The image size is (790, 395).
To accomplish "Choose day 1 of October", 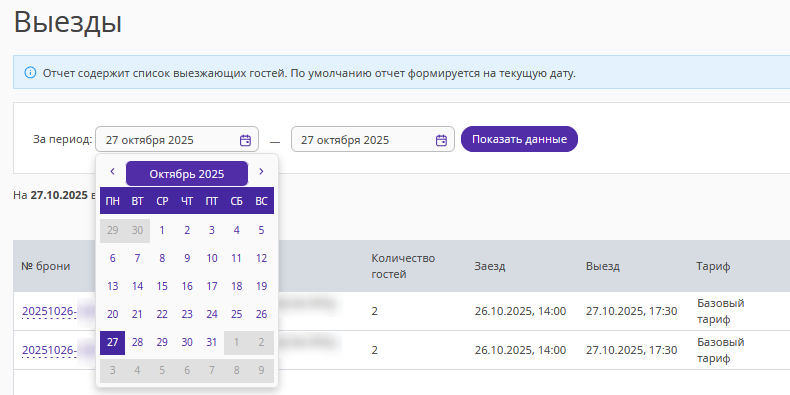I will (162, 230).
